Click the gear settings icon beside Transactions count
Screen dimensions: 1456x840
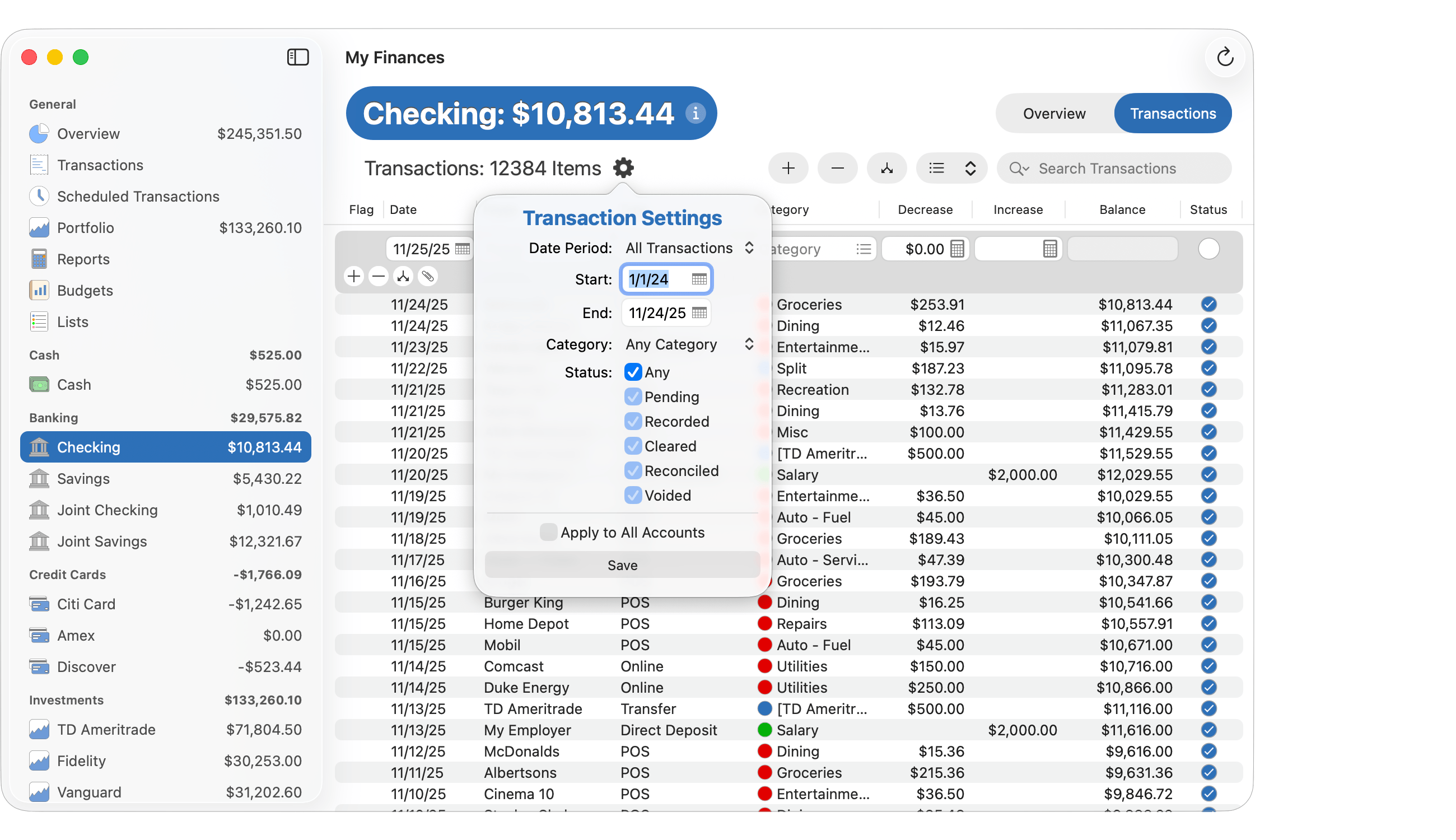(623, 168)
